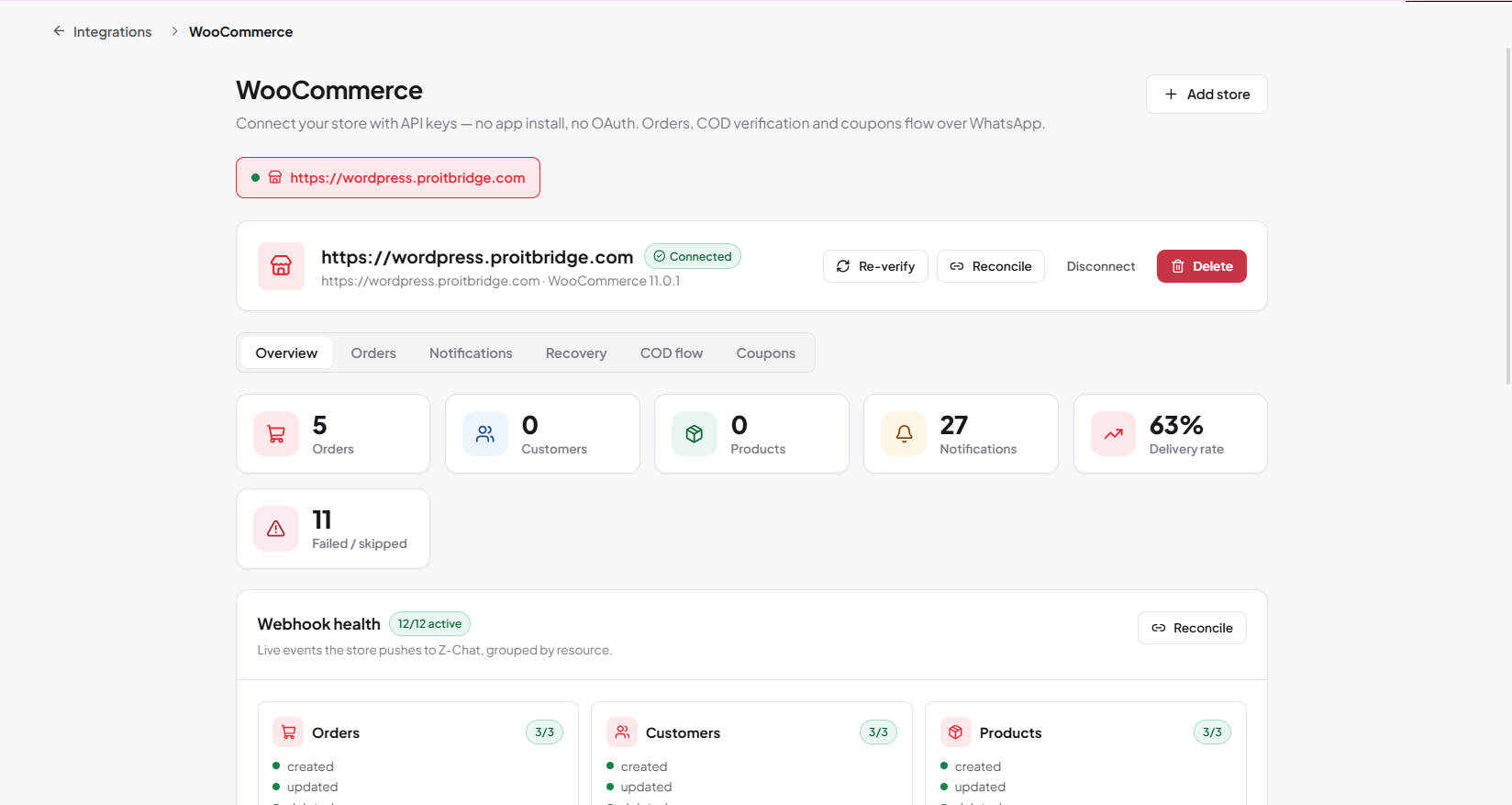This screenshot has height=805, width=1512.
Task: Click the large store icon in the store card
Action: 281,266
